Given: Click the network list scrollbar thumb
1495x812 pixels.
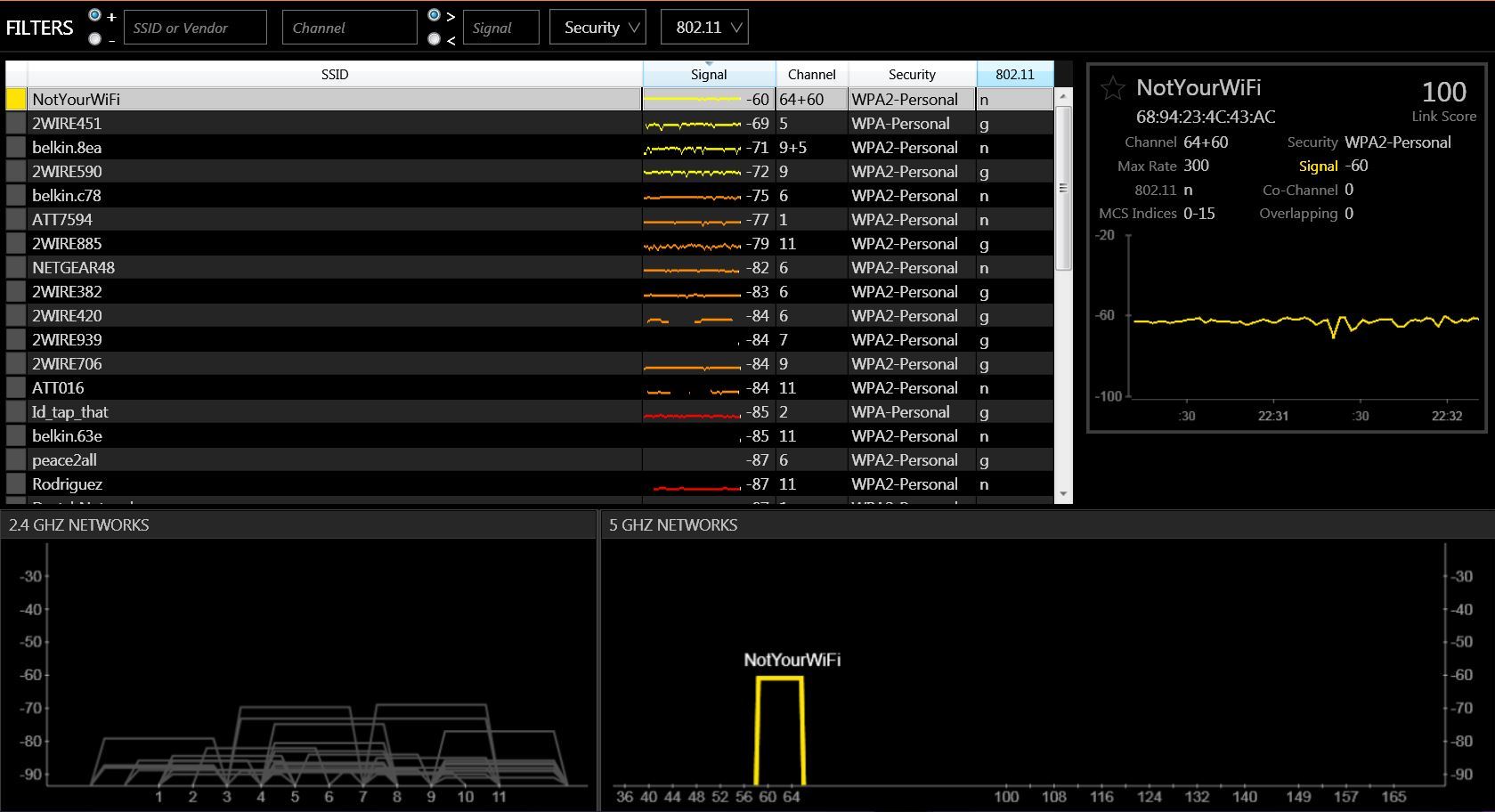Looking at the screenshot, I should coord(1062,188).
